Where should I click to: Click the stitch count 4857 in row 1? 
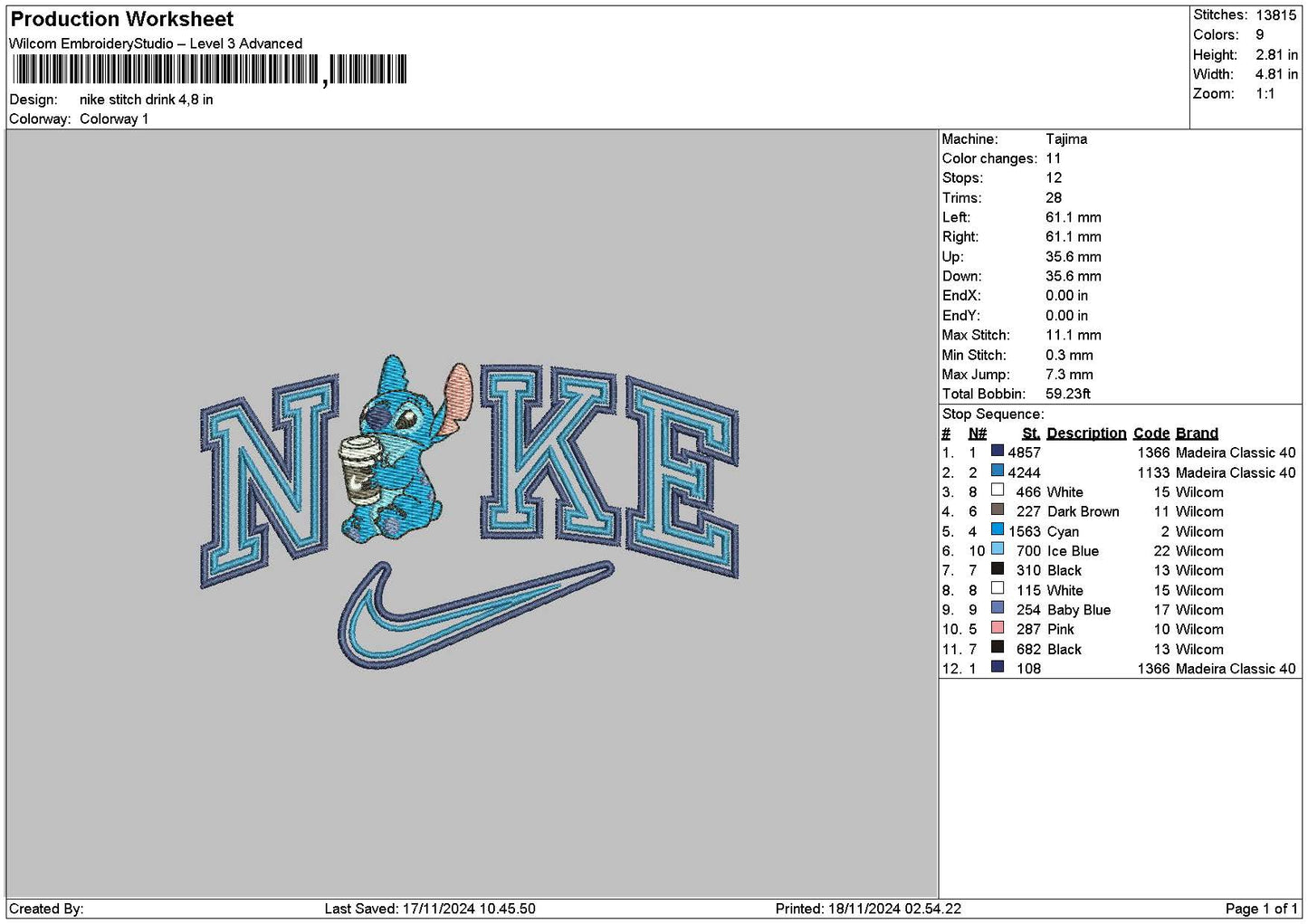click(1025, 452)
